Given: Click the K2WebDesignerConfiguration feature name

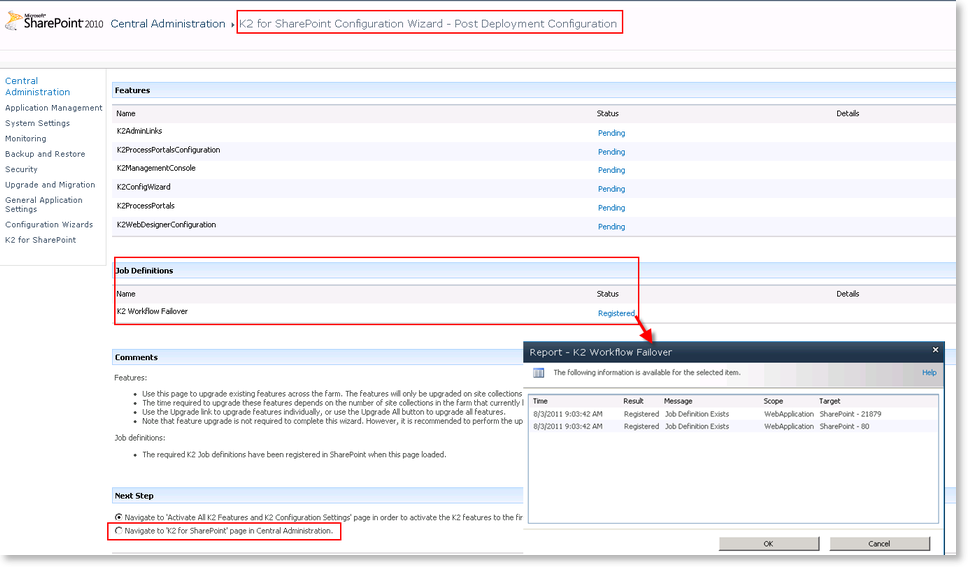Looking at the screenshot, I should (x=166, y=225).
